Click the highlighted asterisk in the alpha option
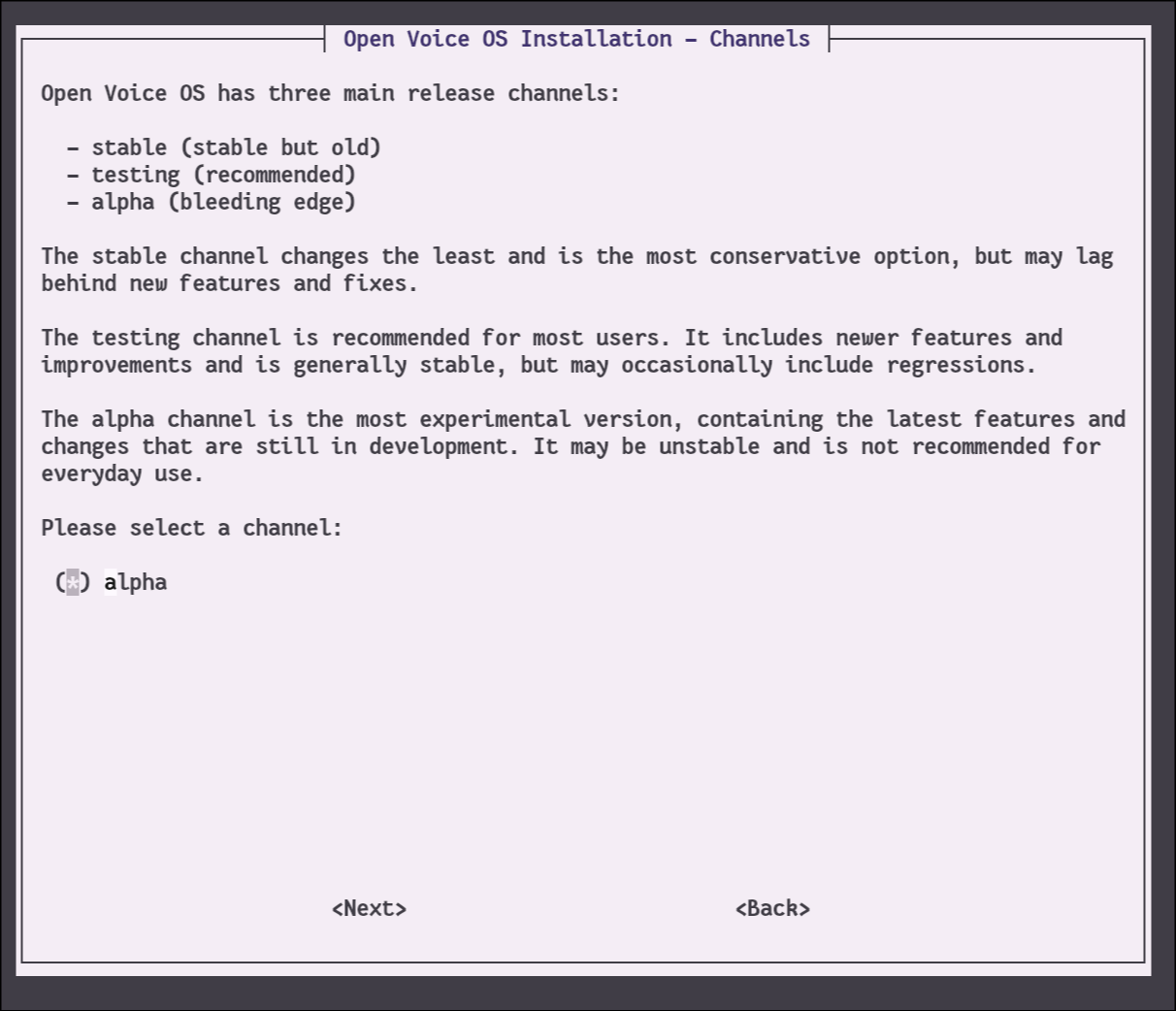 [x=73, y=583]
